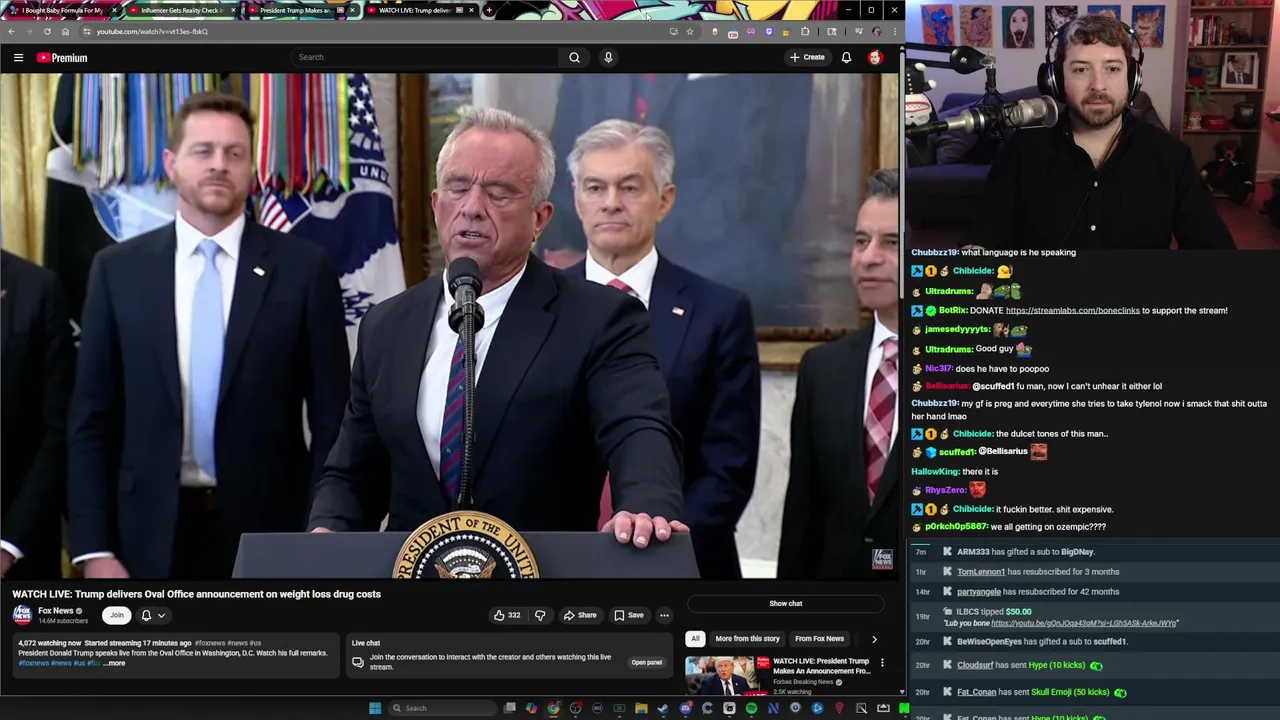The width and height of the screenshot is (1280, 720).
Task: Share the video
Action: pos(579,615)
